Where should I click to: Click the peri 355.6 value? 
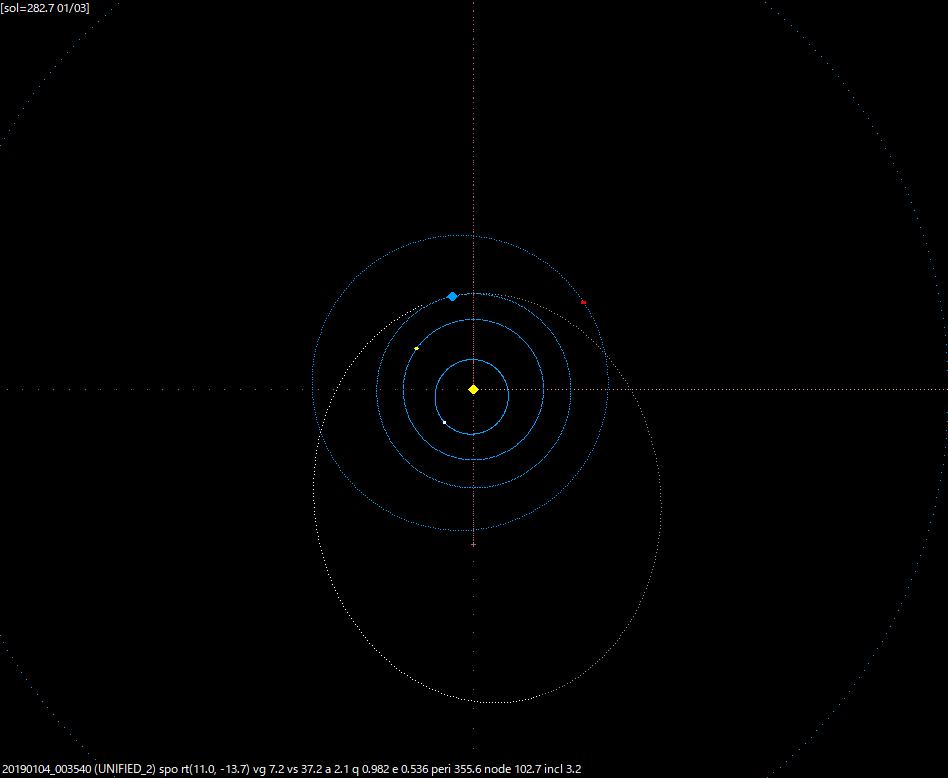click(457, 769)
